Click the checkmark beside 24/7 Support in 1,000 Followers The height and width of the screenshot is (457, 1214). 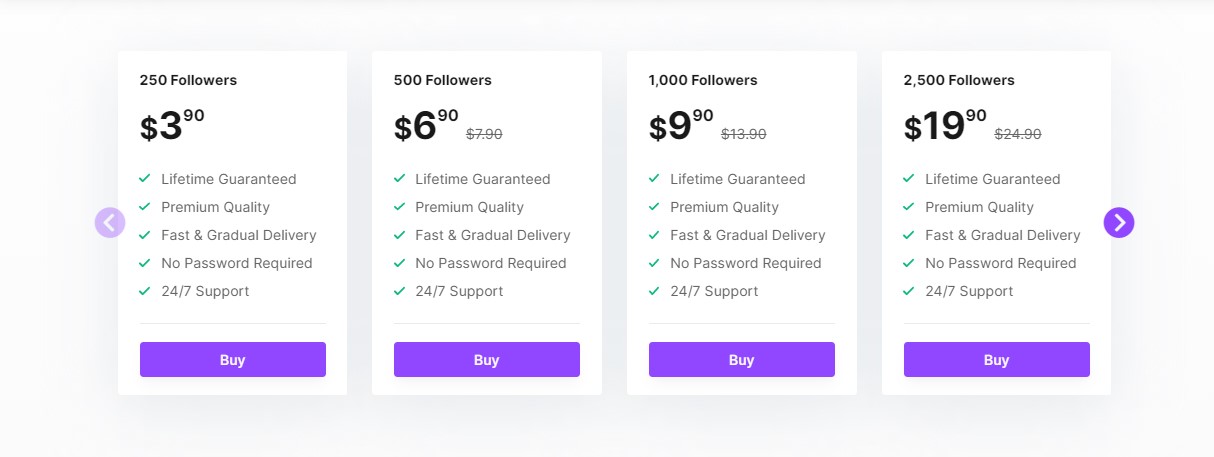(x=654, y=291)
